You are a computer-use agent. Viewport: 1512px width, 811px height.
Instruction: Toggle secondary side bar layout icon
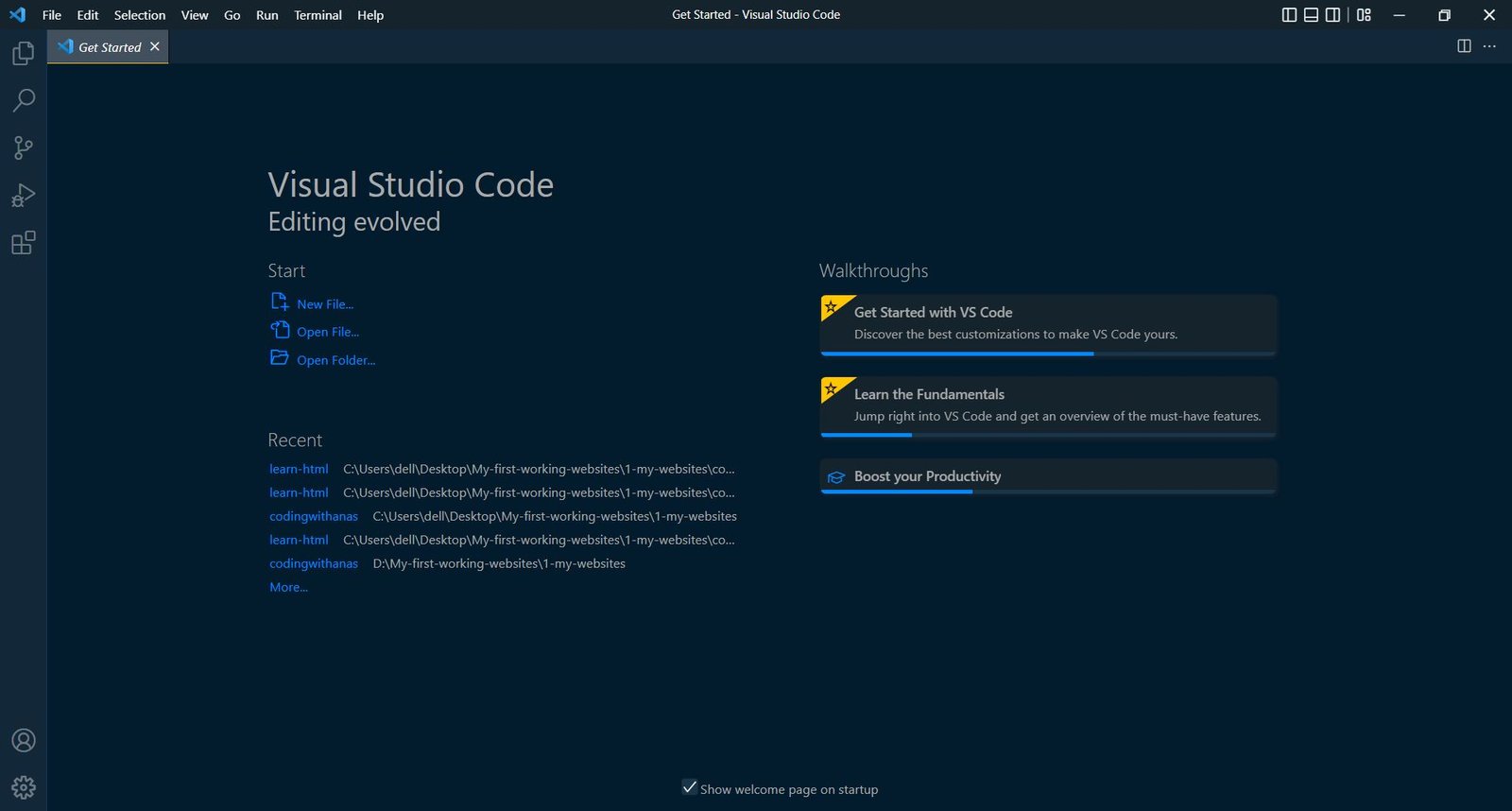coord(1332,15)
